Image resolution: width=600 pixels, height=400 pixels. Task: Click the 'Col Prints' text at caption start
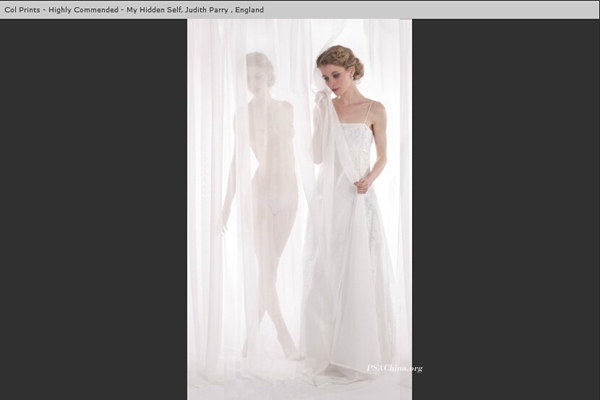(23, 9)
